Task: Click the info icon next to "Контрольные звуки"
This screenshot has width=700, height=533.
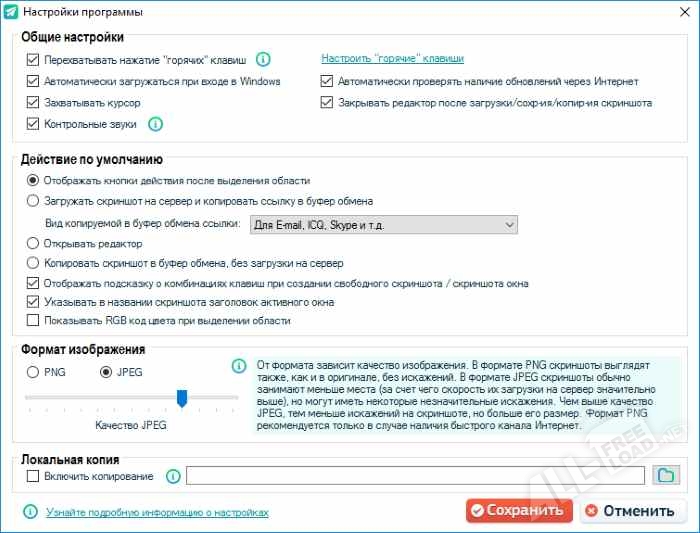Action: [x=156, y=124]
